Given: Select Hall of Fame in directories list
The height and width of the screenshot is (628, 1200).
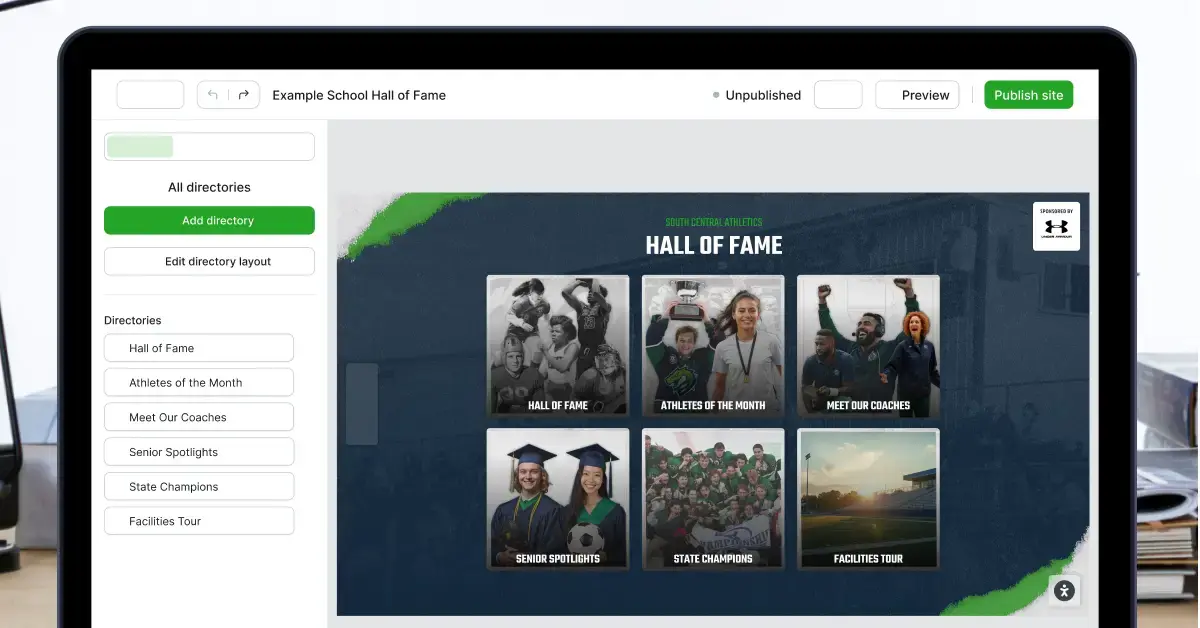Looking at the screenshot, I should [x=198, y=348].
